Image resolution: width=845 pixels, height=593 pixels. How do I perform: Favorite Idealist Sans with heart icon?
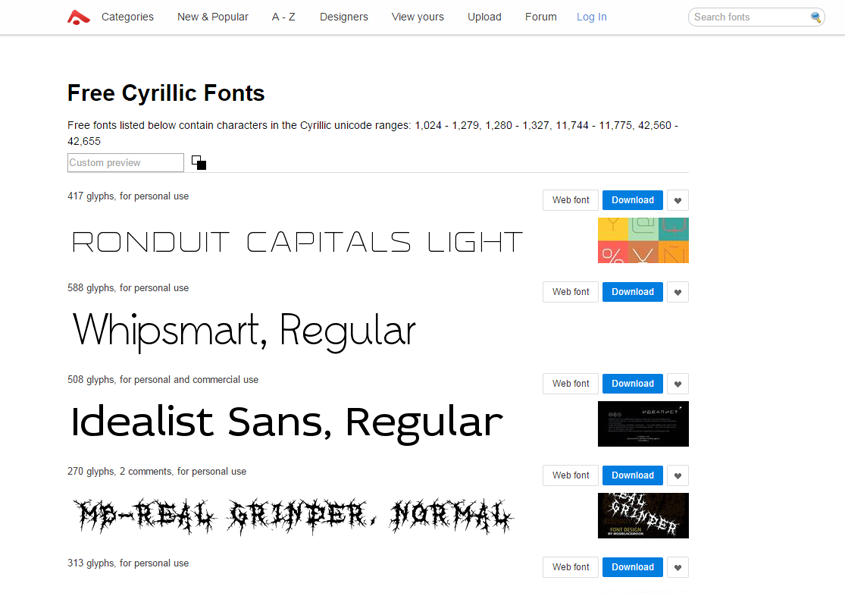click(677, 384)
